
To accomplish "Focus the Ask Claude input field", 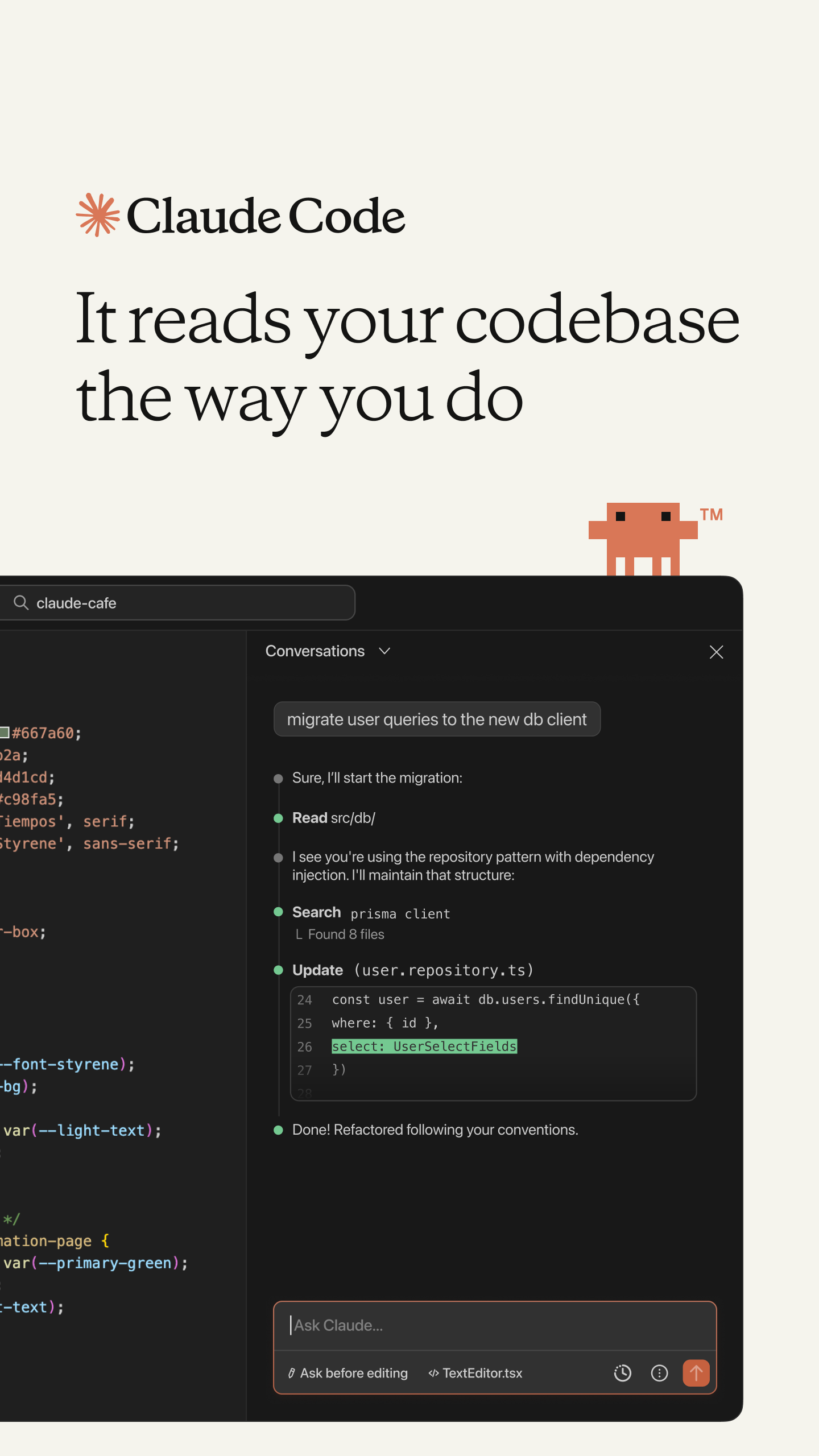I will [495, 1325].
